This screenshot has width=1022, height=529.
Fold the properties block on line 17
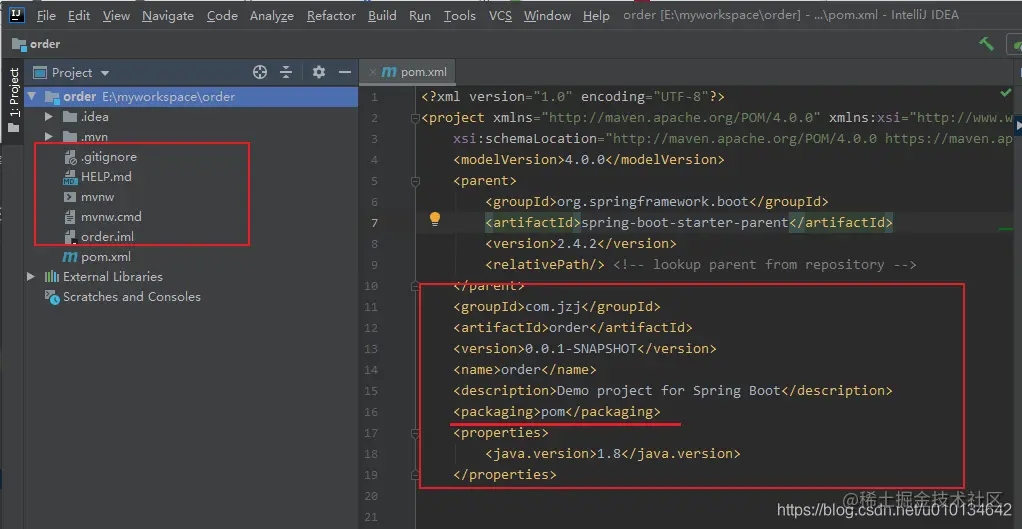pos(415,433)
